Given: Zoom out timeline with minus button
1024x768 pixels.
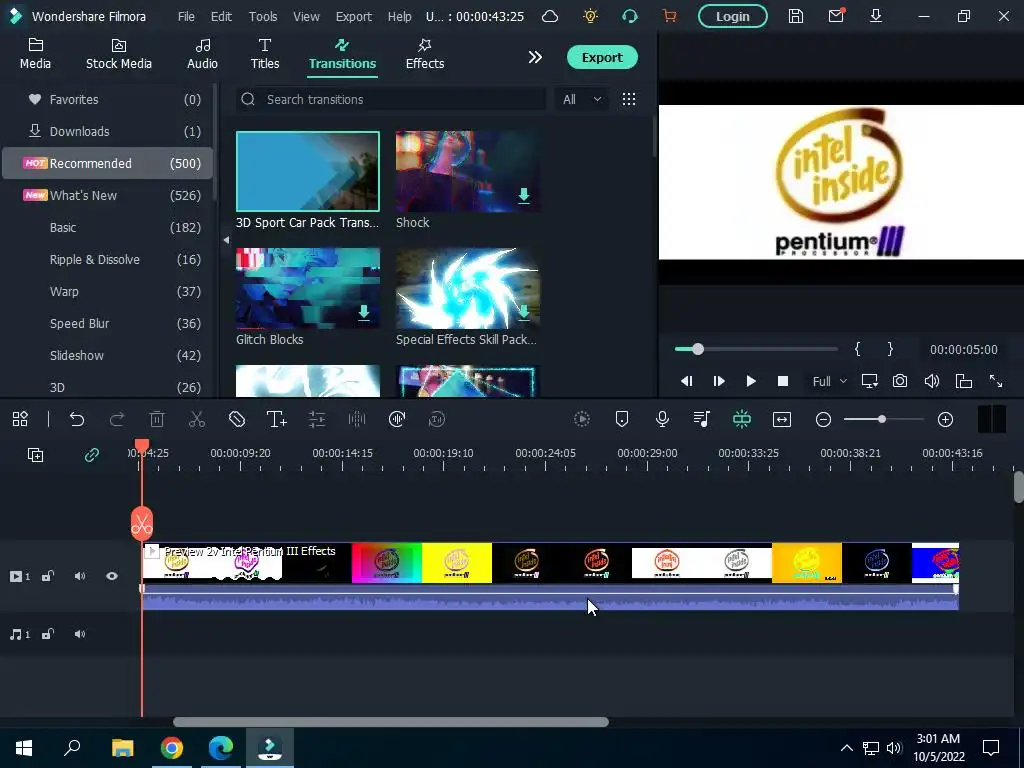Looking at the screenshot, I should [824, 419].
